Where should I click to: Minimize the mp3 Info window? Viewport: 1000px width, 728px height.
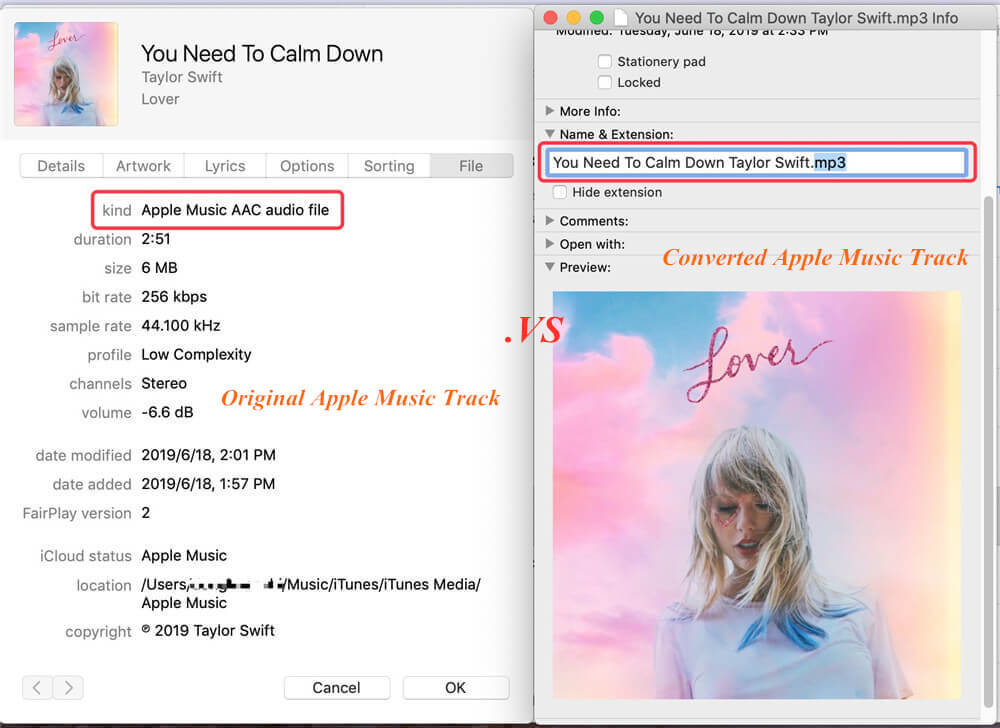coord(573,18)
